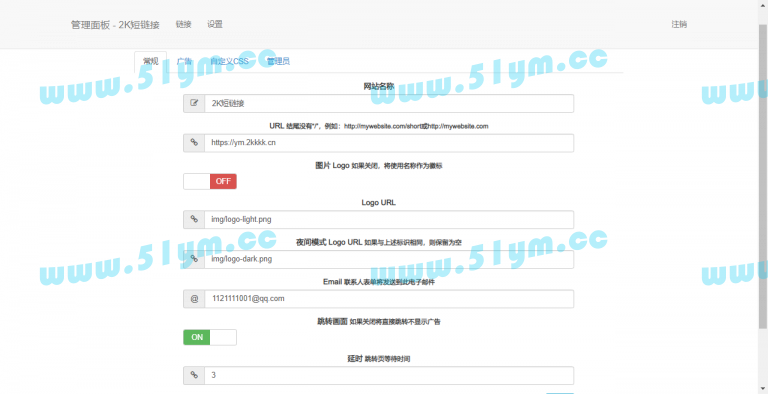Click the 延时 跳转页等待时间 label
768x394 pixels.
click(x=379, y=359)
